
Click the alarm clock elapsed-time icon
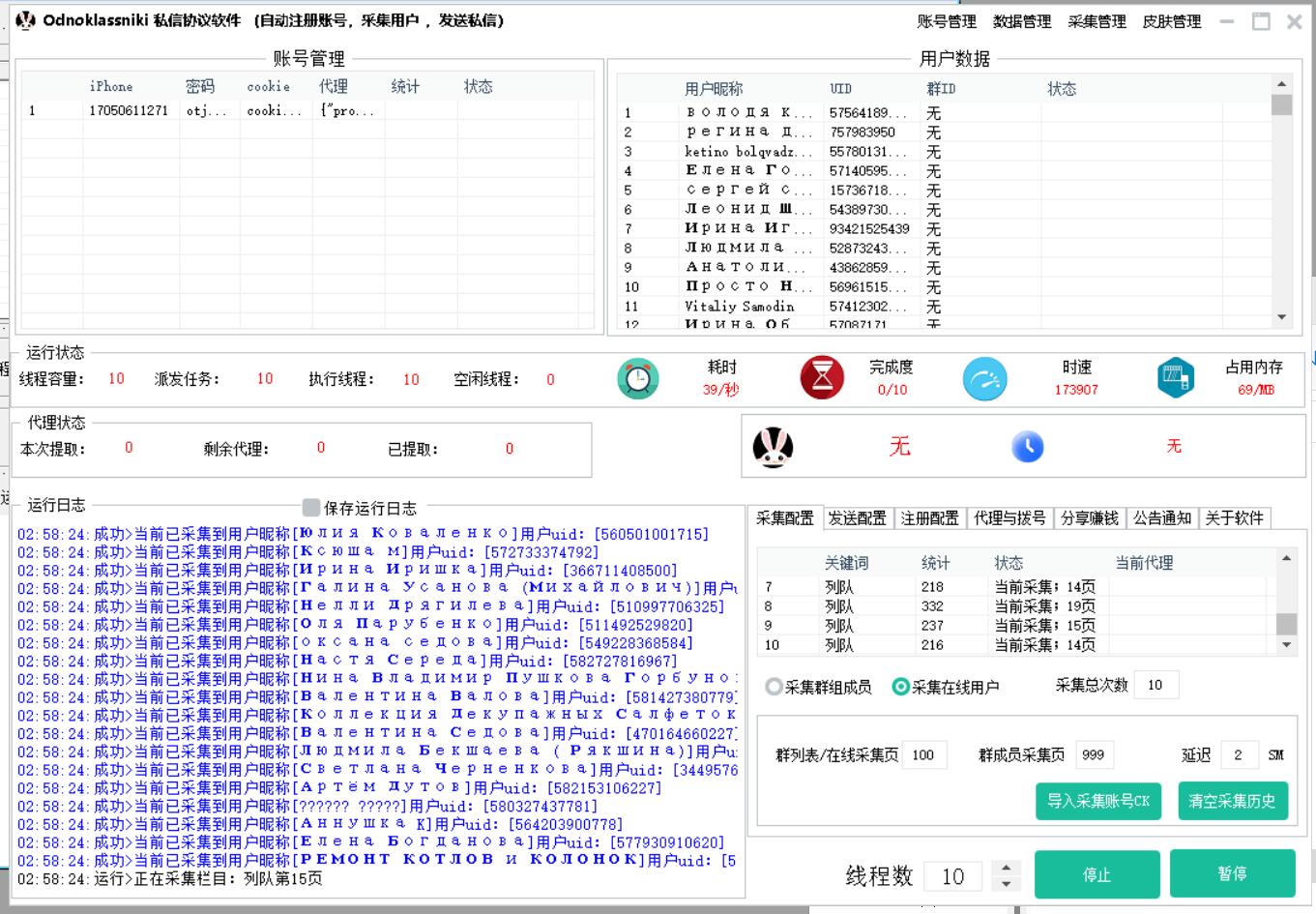[637, 378]
